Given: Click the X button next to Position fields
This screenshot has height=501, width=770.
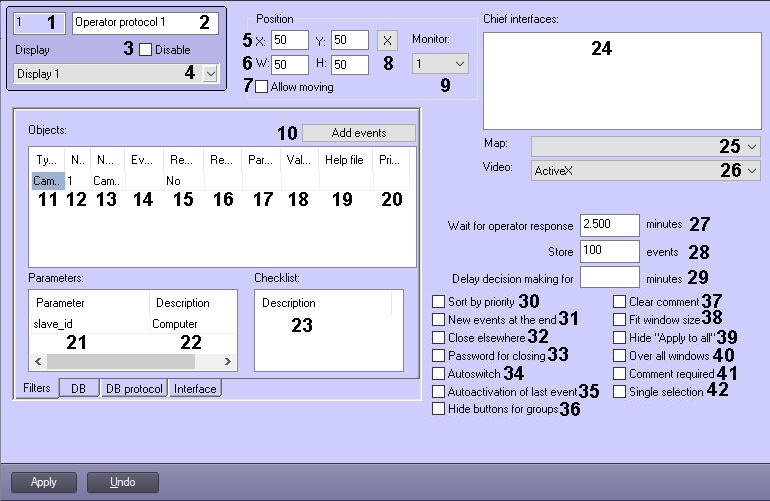Looking at the screenshot, I should (x=388, y=40).
